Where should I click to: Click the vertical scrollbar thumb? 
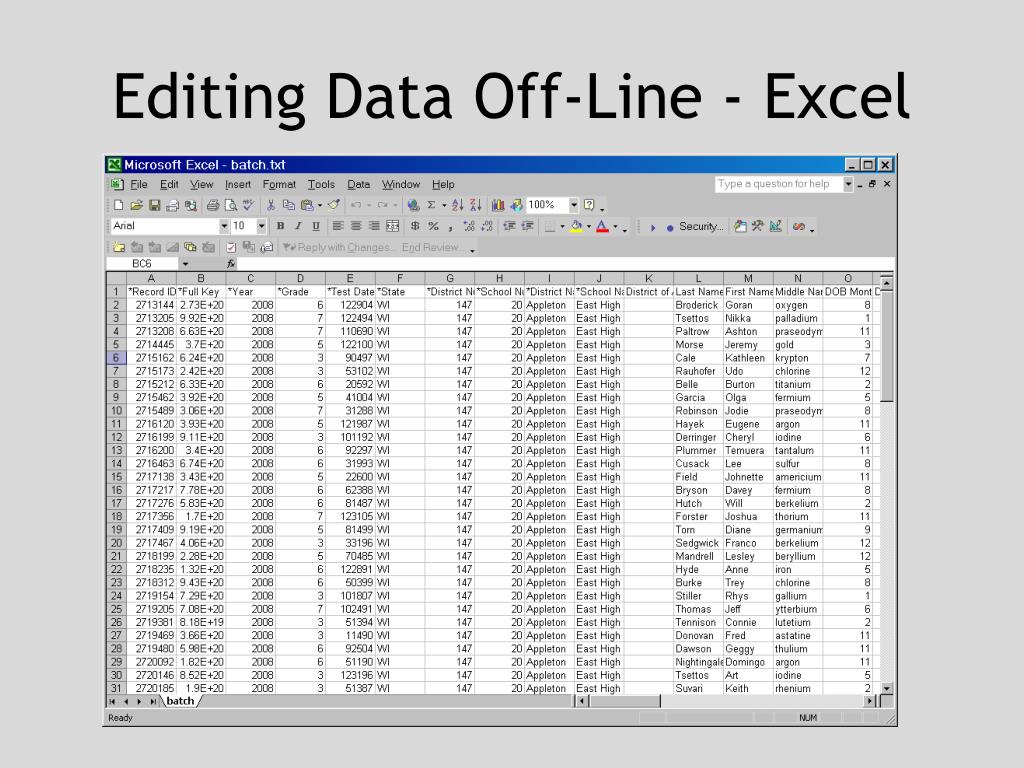click(886, 347)
